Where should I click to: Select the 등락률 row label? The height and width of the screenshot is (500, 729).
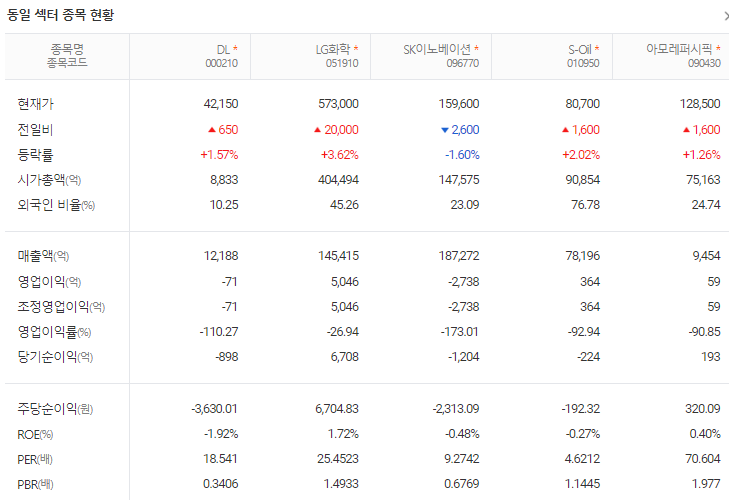[35, 154]
